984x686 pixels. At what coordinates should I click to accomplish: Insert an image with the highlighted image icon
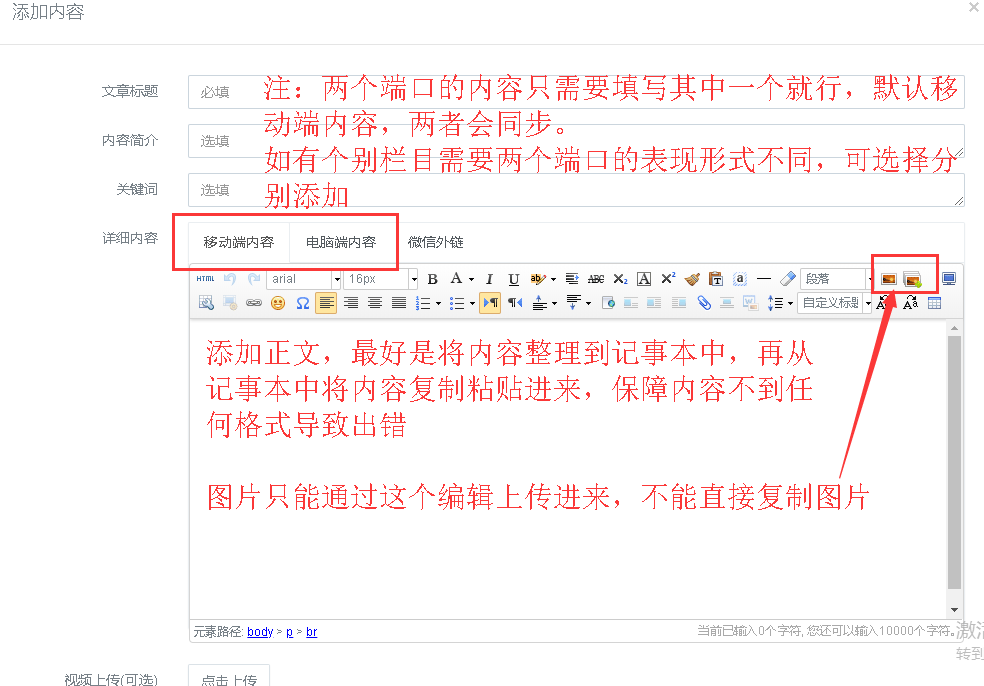coord(888,279)
